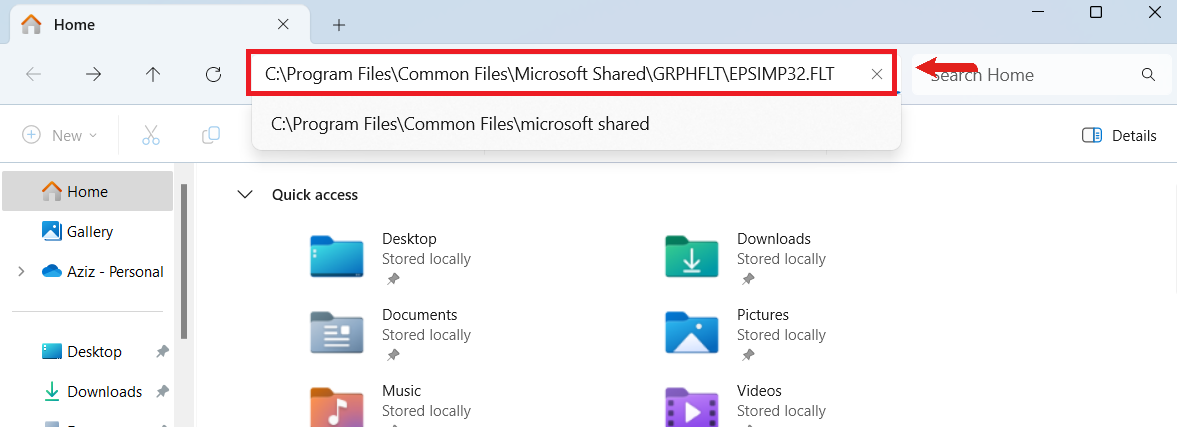Toggle the Details pane

coord(1119,135)
